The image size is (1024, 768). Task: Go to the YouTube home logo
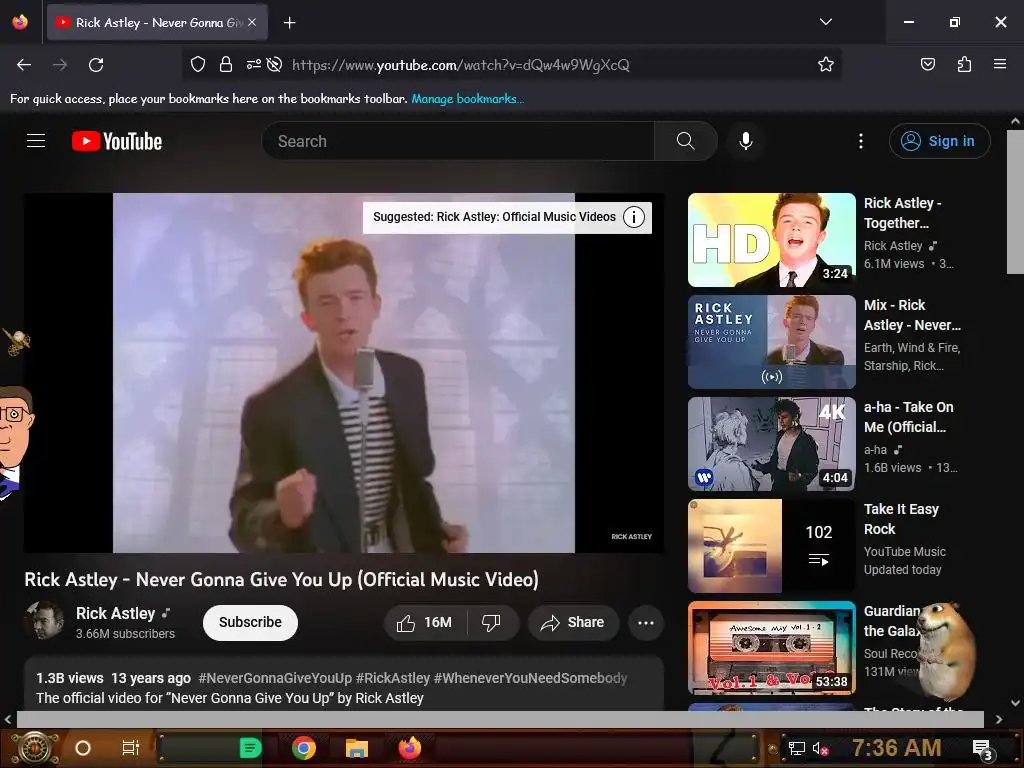(117, 141)
